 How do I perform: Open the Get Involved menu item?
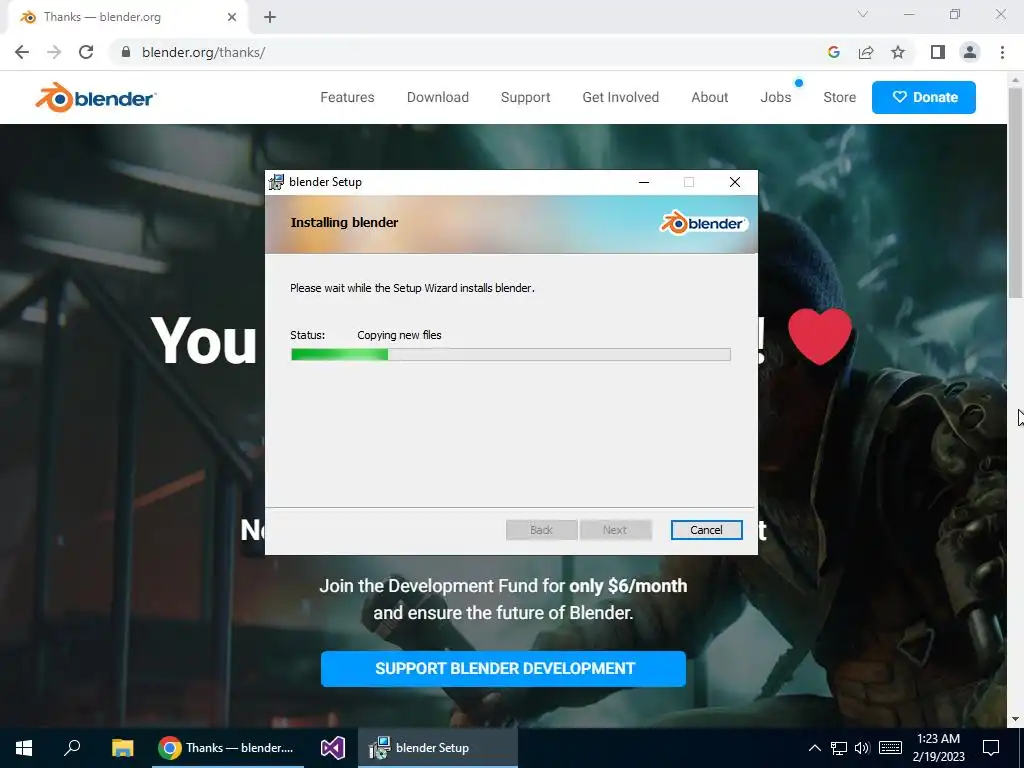(620, 97)
